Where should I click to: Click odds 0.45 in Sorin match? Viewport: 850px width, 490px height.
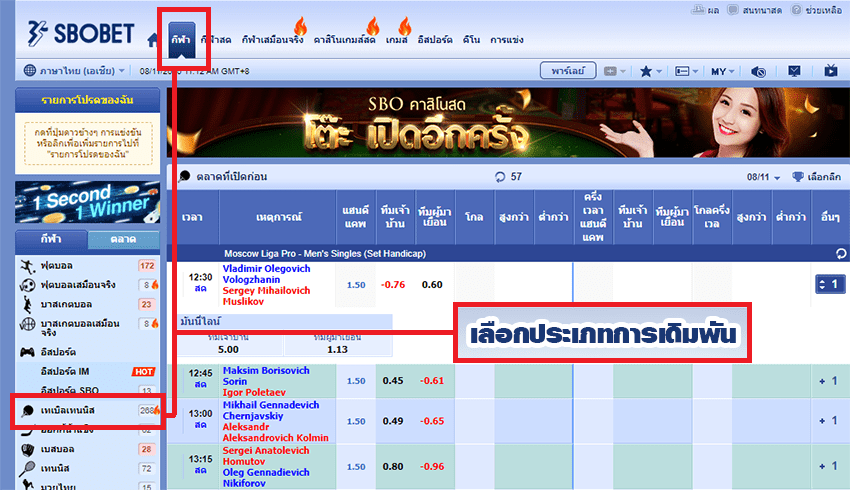[393, 381]
